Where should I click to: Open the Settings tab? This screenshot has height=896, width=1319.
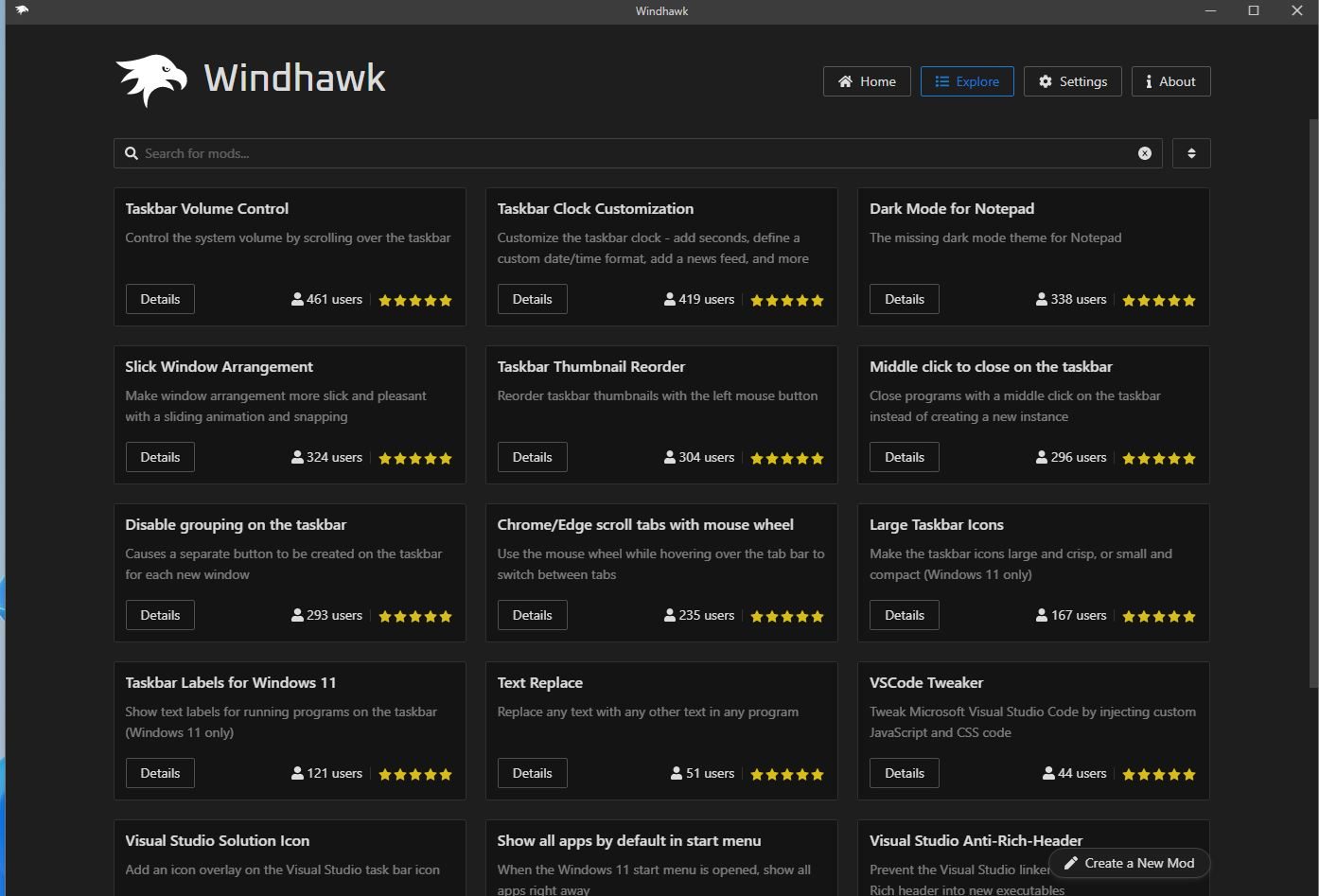pyautogui.click(x=1073, y=81)
